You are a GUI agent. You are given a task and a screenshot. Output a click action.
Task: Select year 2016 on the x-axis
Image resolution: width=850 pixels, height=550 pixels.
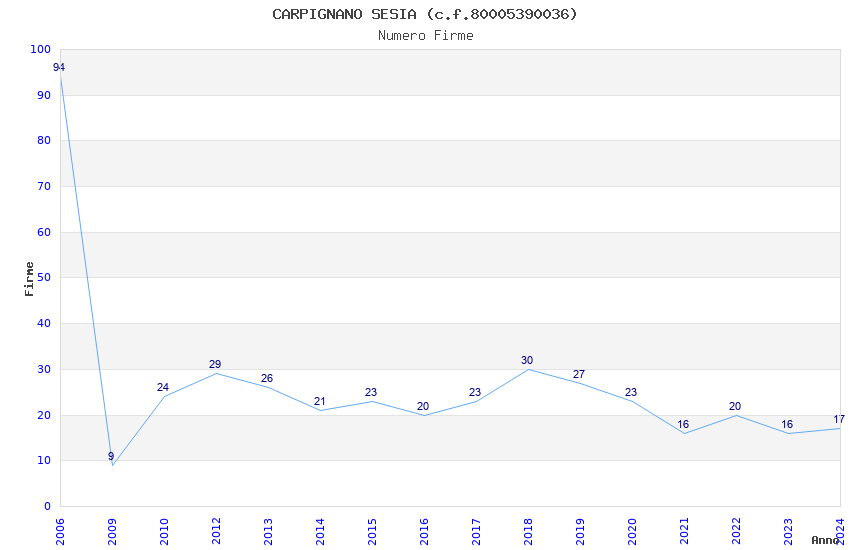(x=424, y=532)
